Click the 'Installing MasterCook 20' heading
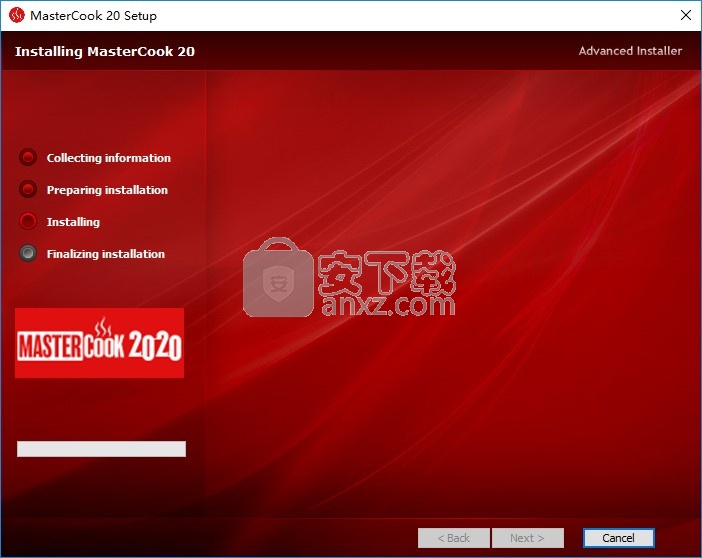702x558 pixels. [x=105, y=52]
